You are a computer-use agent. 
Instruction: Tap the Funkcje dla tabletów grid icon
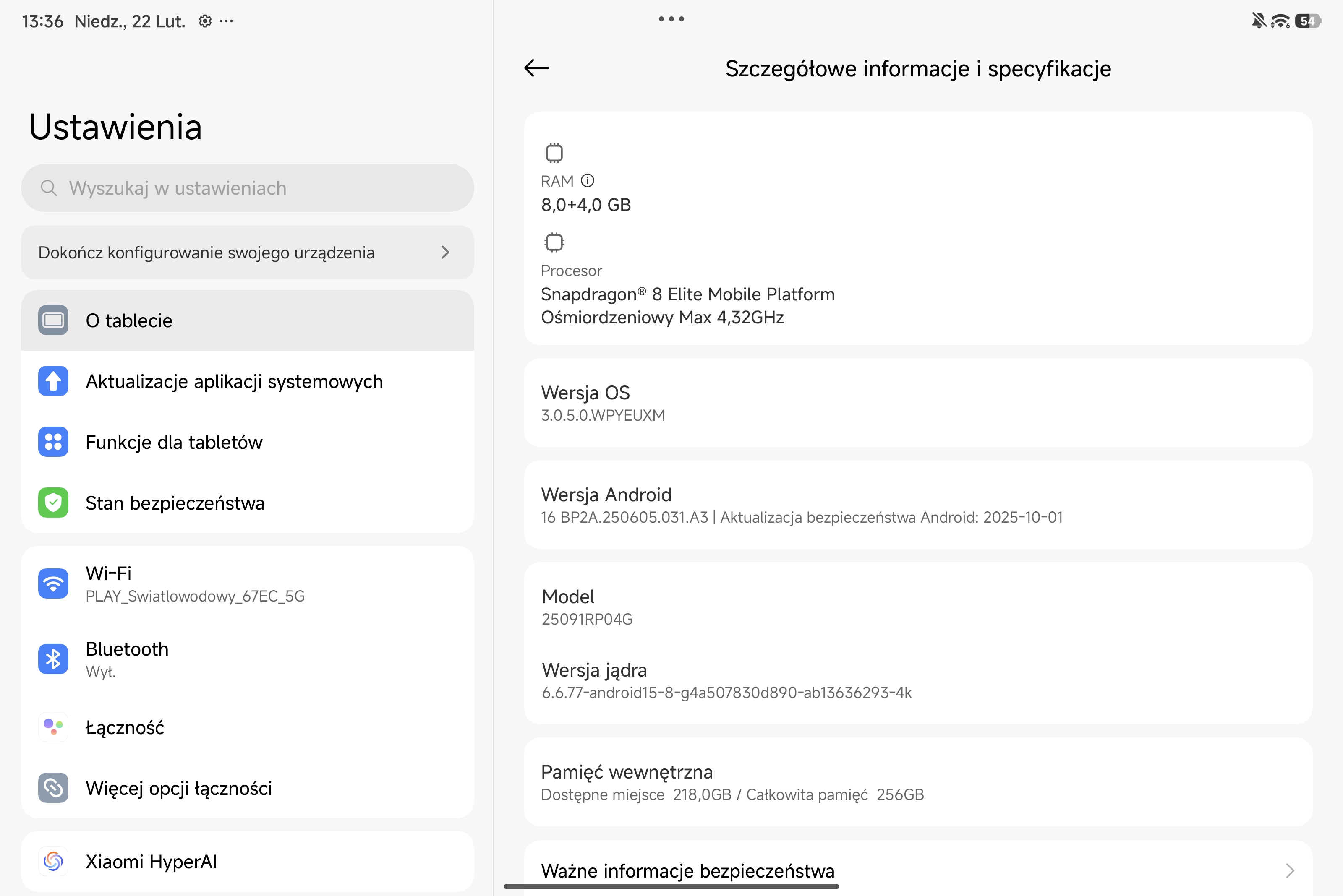point(53,442)
